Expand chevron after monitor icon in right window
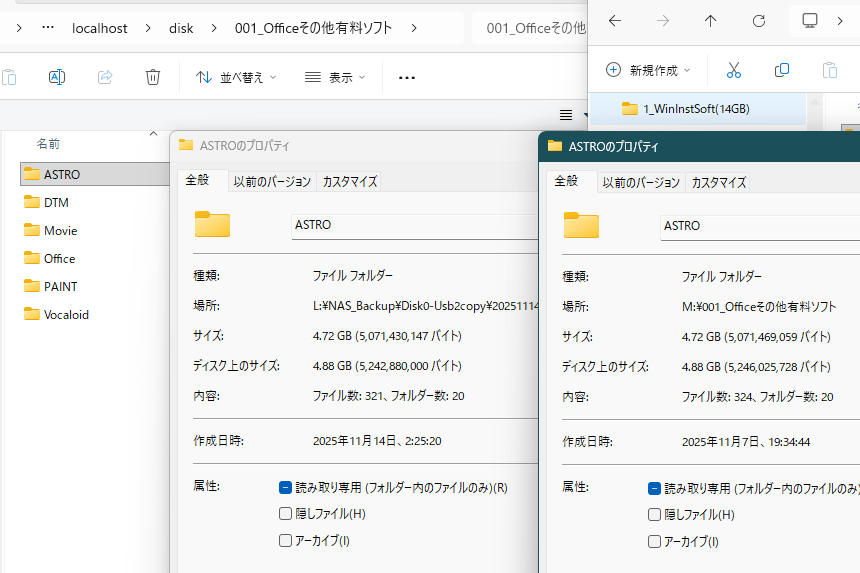Viewport: 860px width, 573px height. point(840,21)
